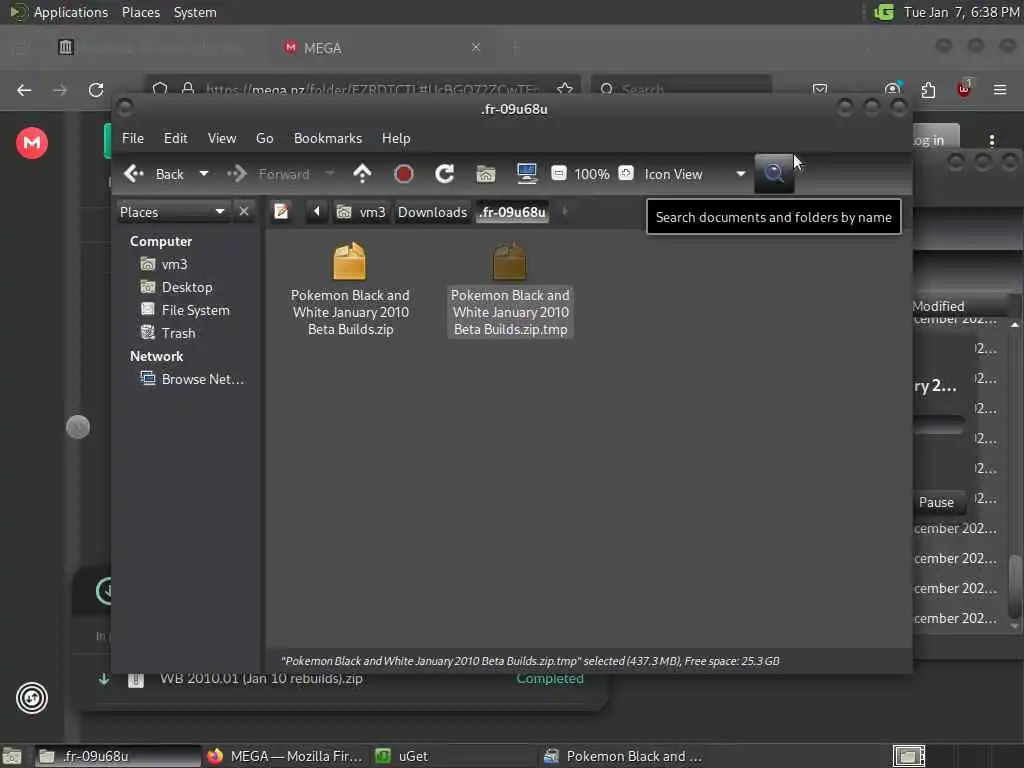Navigate to vm3 in path bar
1024x768 pixels.
[x=361, y=212]
